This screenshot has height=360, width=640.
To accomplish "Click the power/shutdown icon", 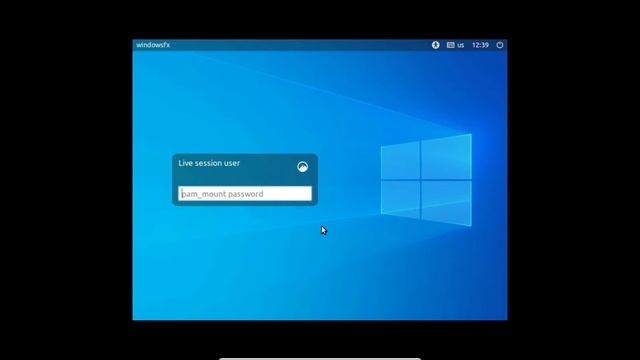I will point(500,45).
